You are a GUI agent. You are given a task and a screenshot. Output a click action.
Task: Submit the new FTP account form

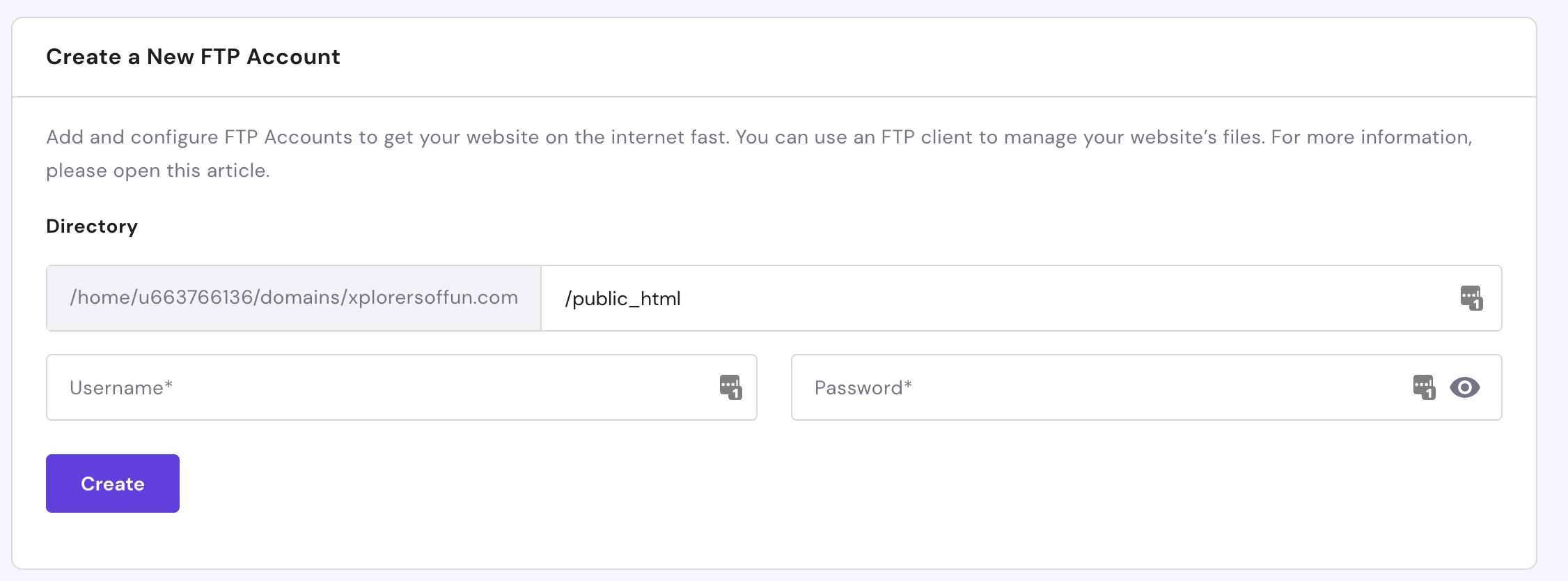(111, 483)
